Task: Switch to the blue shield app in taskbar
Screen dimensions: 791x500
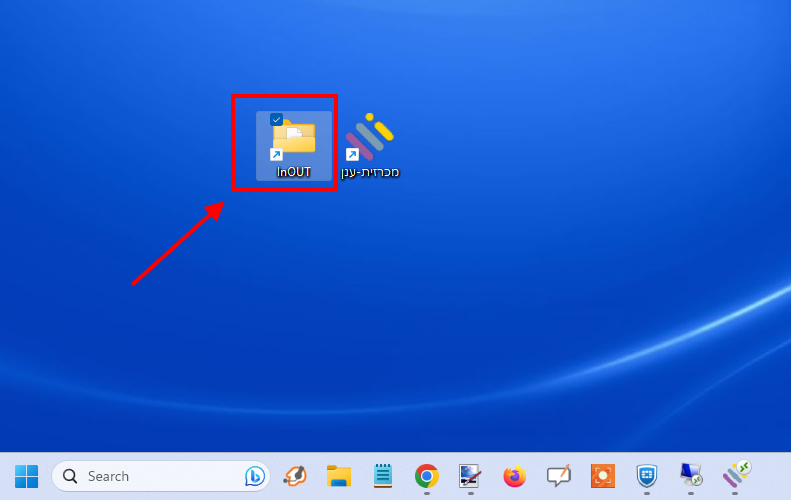Action: coord(646,476)
